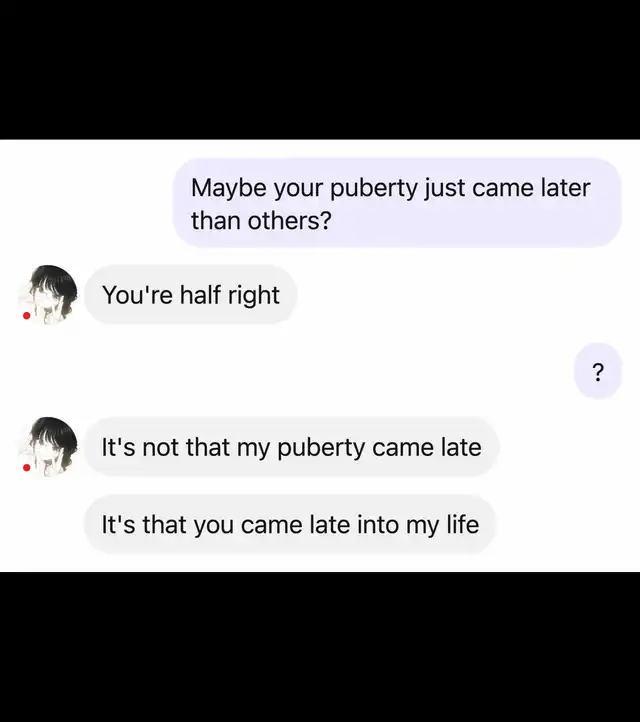Click the words "than others?" in sent message

(x=261, y=221)
